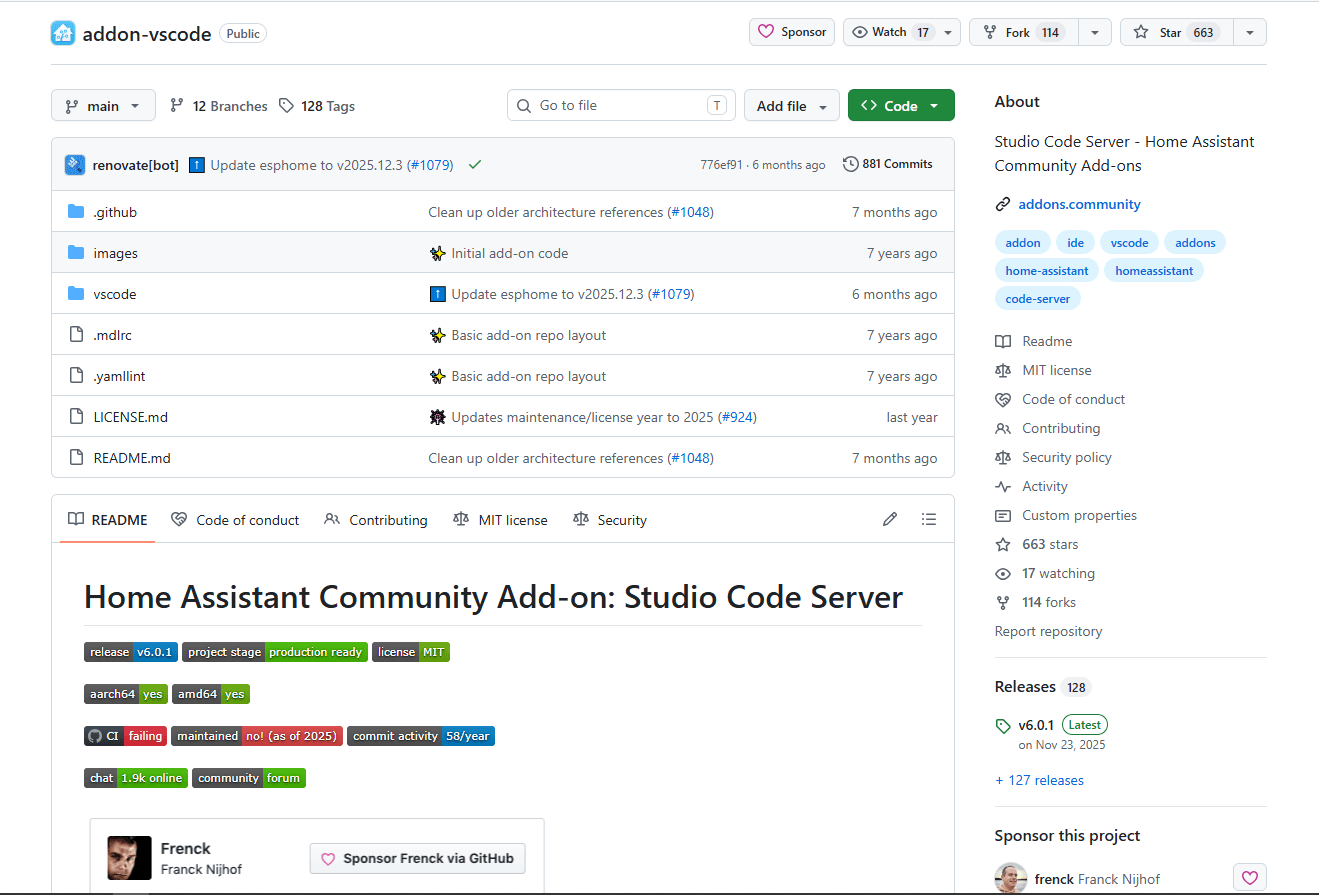
Task: Open the addons.community website link
Action: click(x=1079, y=204)
